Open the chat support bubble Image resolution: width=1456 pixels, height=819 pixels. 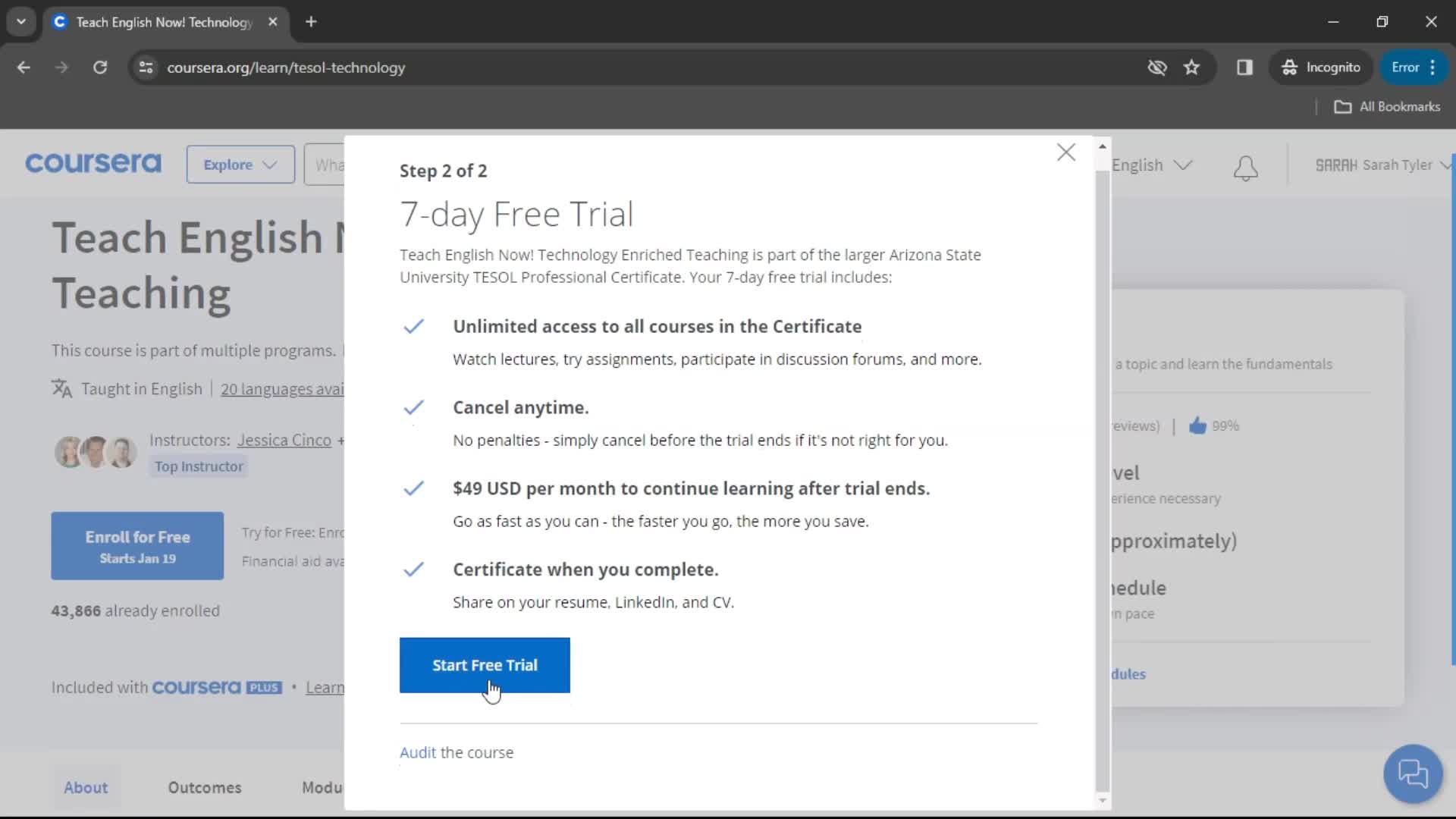click(1413, 773)
